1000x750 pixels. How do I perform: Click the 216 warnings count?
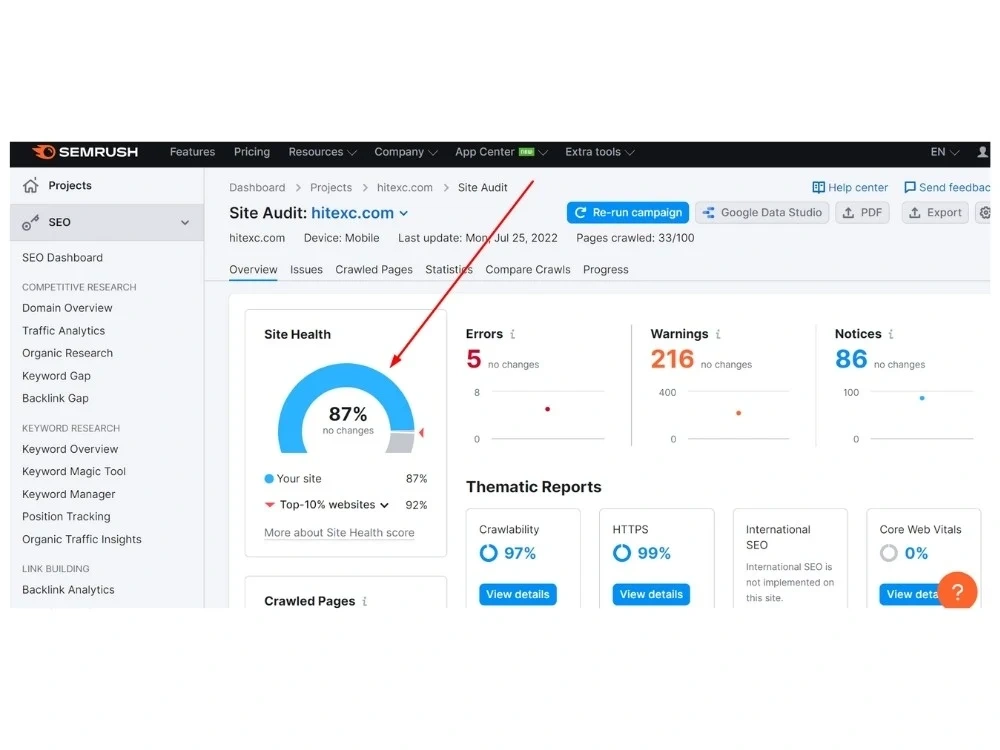click(672, 359)
